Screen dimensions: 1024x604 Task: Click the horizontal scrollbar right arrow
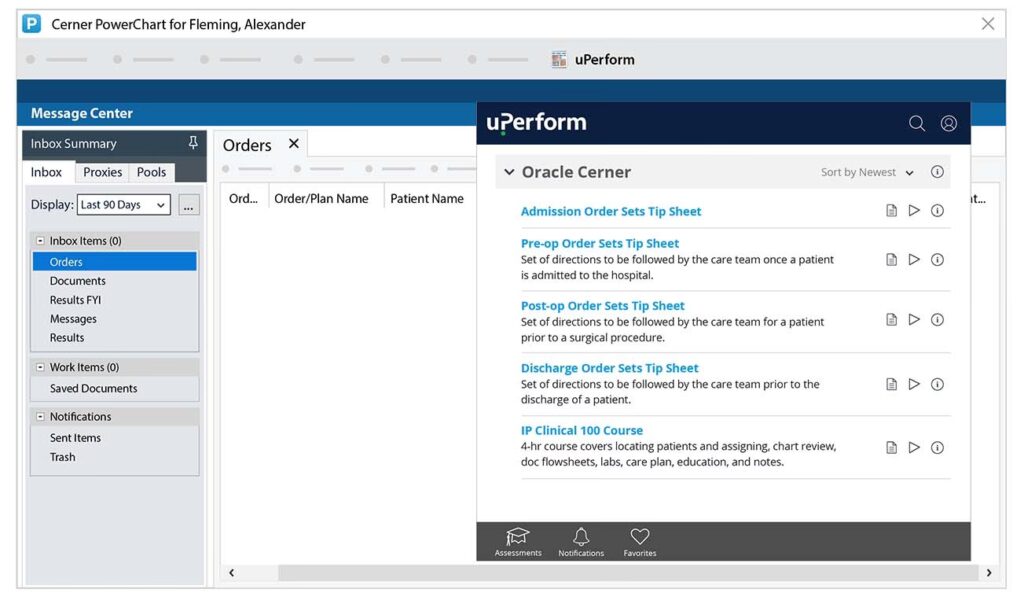pyautogui.click(x=988, y=573)
